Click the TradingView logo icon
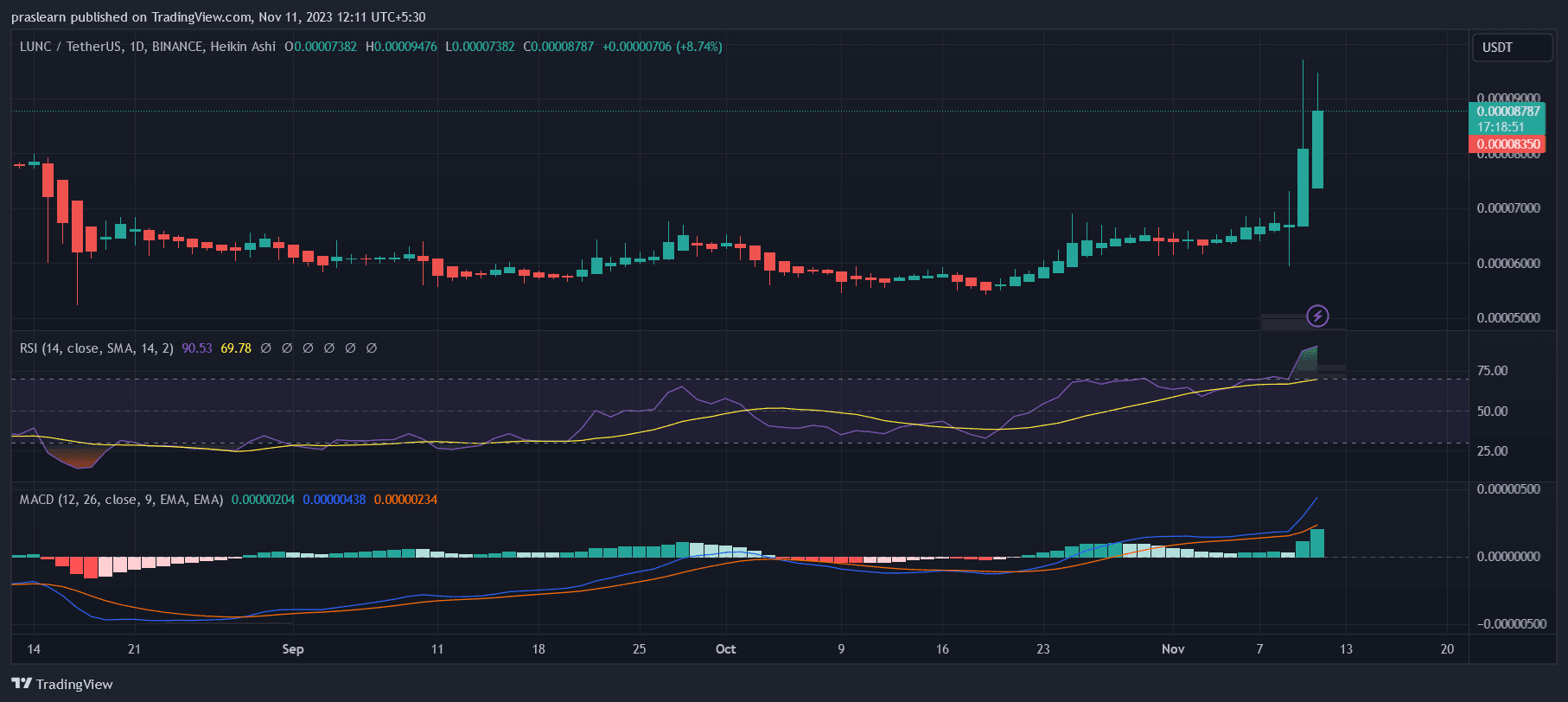Screen dimensions: 1568x702 point(22,684)
